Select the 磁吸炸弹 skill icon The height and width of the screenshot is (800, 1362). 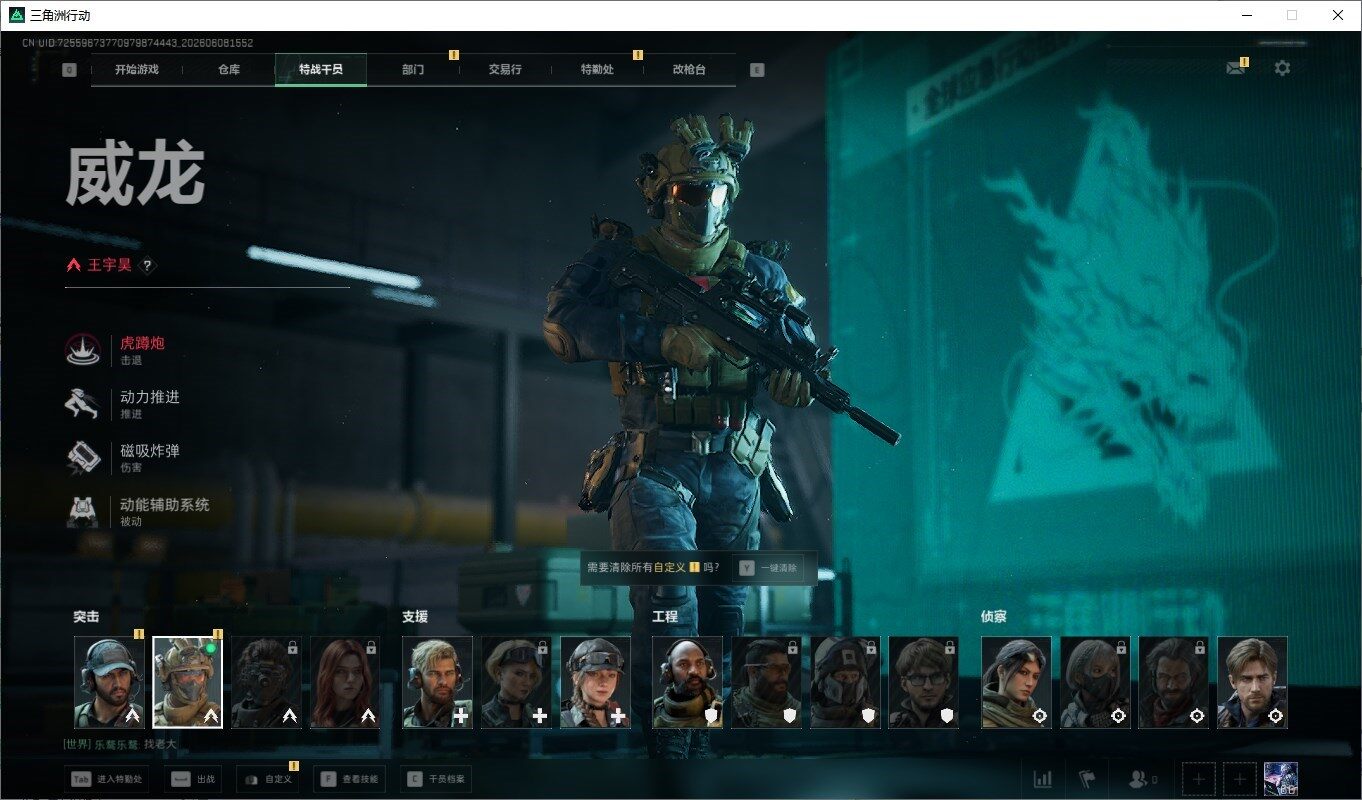82,457
